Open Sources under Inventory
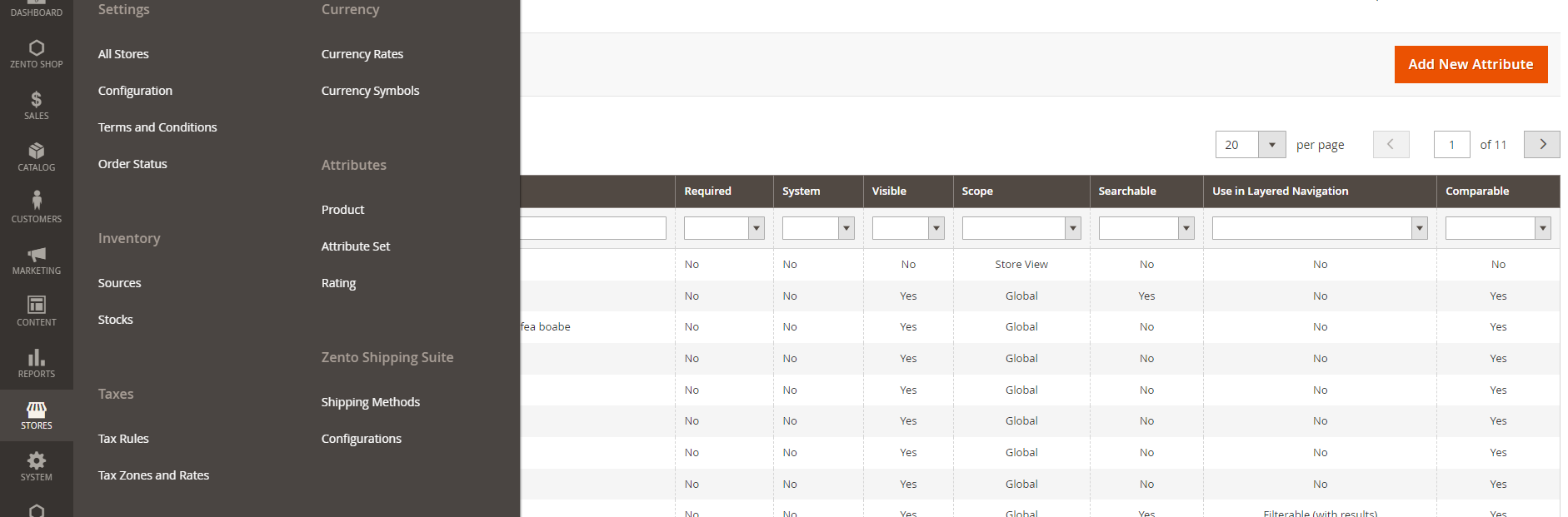The width and height of the screenshot is (1568, 517). 120,283
